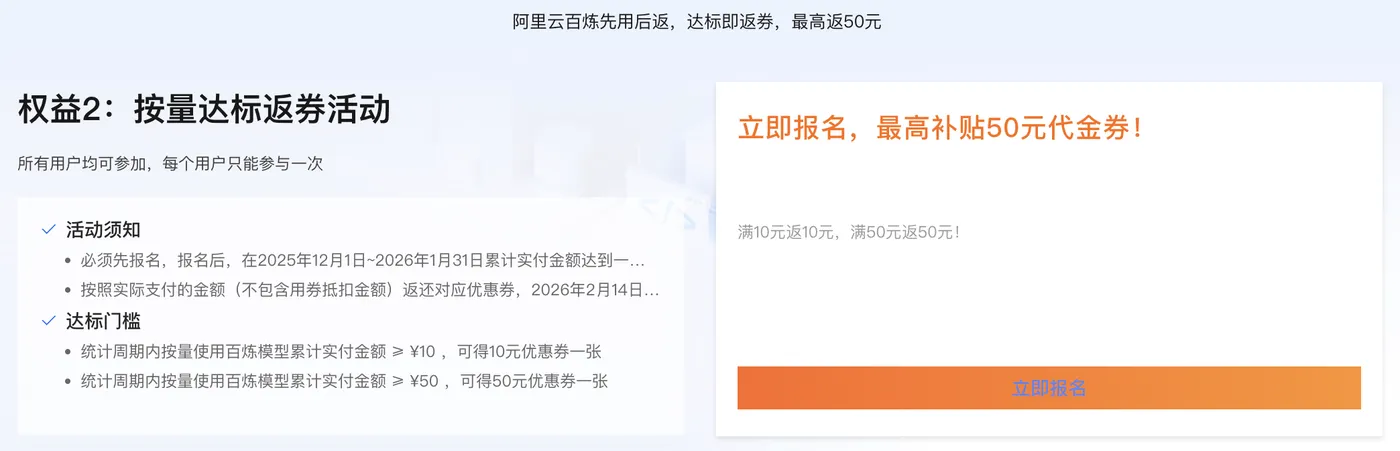The height and width of the screenshot is (451, 1400).
Task: Click the bullet dot on the ¥10 threshold line
Action: tap(68, 352)
